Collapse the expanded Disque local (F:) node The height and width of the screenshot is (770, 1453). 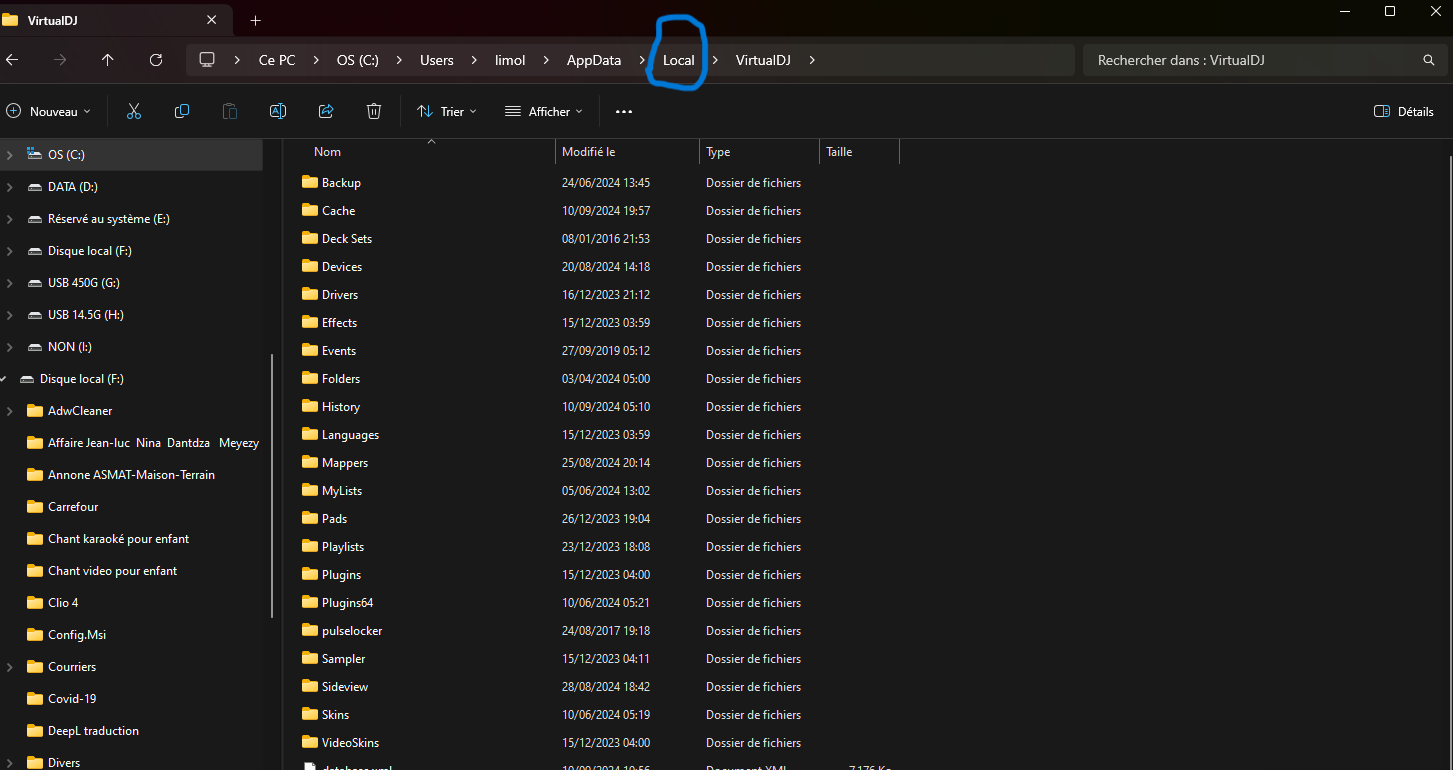point(4,379)
